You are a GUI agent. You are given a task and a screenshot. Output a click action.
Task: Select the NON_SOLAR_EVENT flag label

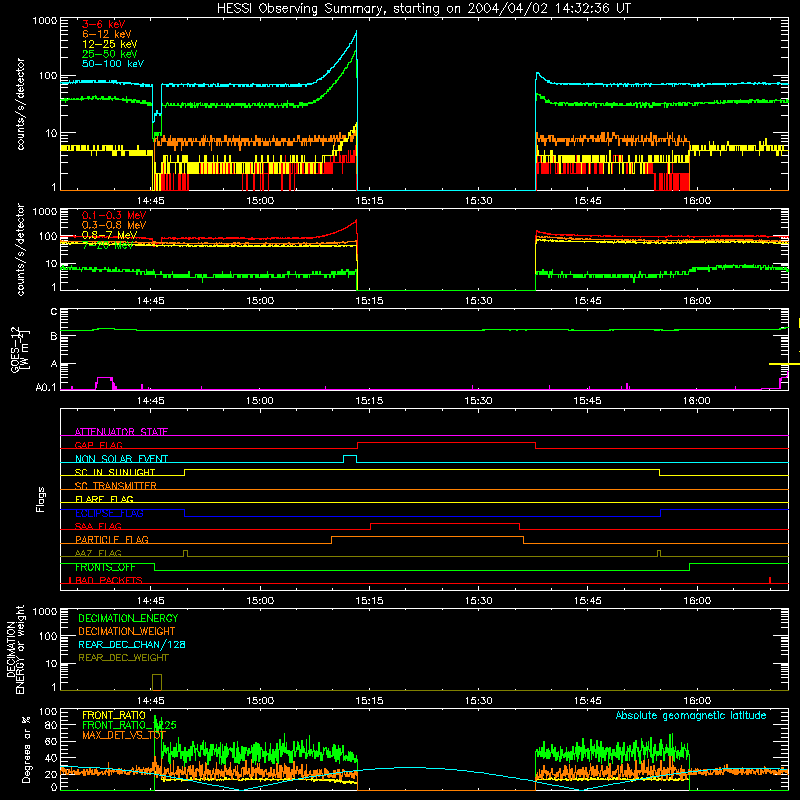(x=121, y=459)
